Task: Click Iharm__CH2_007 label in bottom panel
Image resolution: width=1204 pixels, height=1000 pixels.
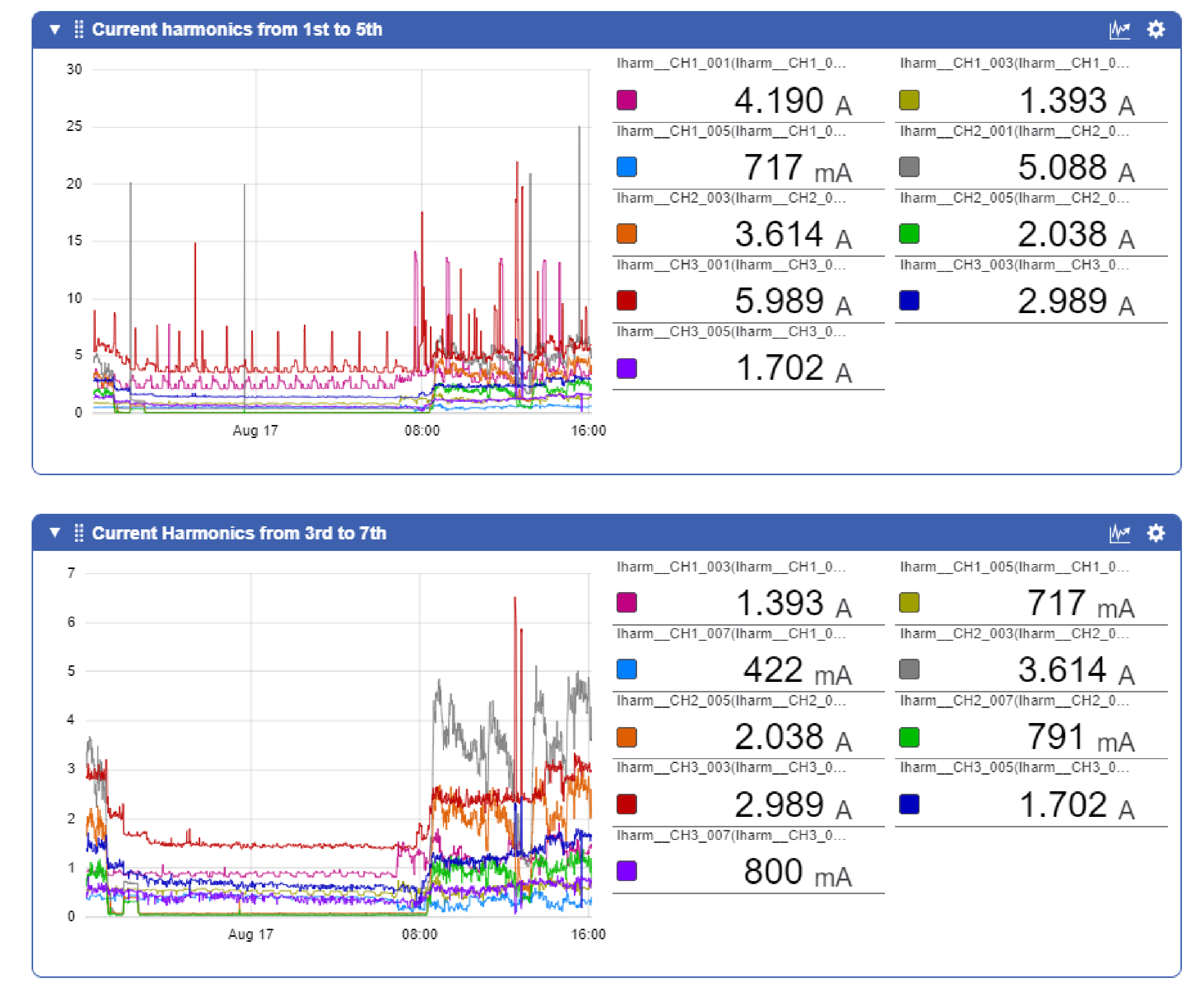Action: click(1014, 700)
